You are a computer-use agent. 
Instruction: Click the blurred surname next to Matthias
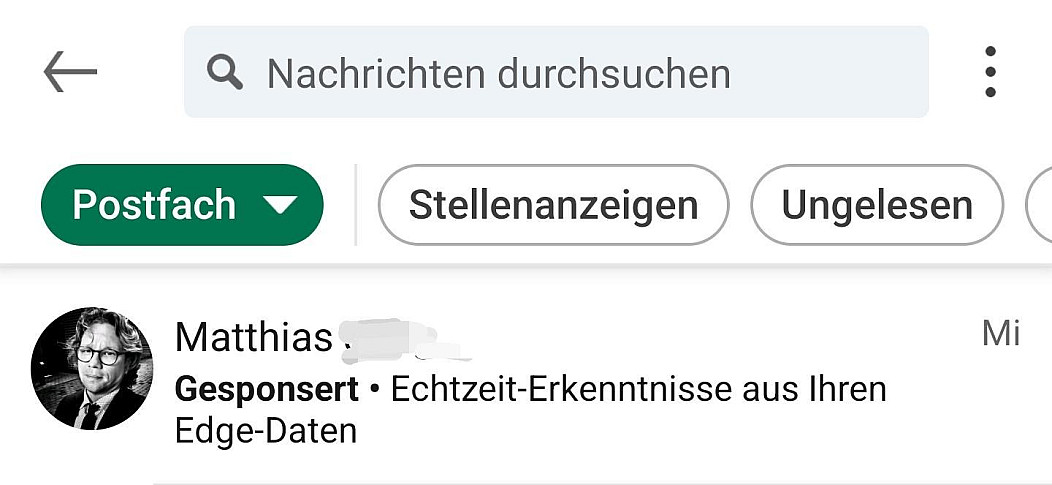(400, 338)
